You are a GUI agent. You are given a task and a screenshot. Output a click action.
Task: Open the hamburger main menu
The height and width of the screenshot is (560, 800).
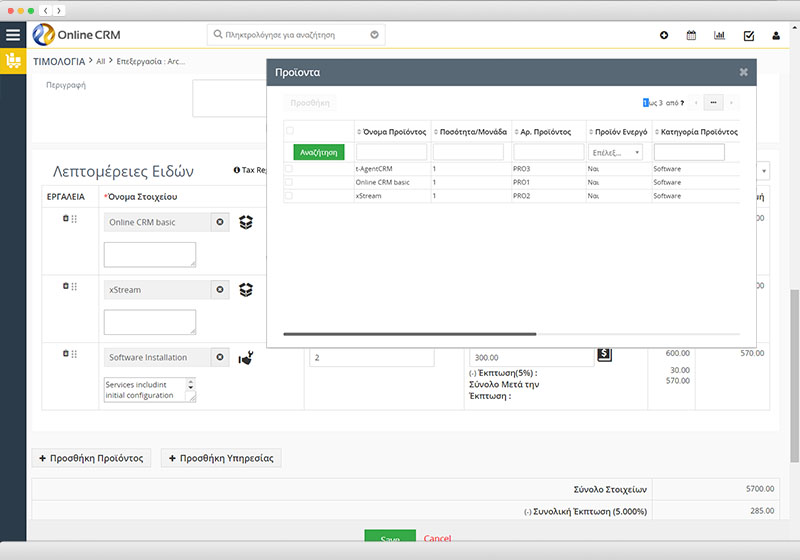(13, 35)
